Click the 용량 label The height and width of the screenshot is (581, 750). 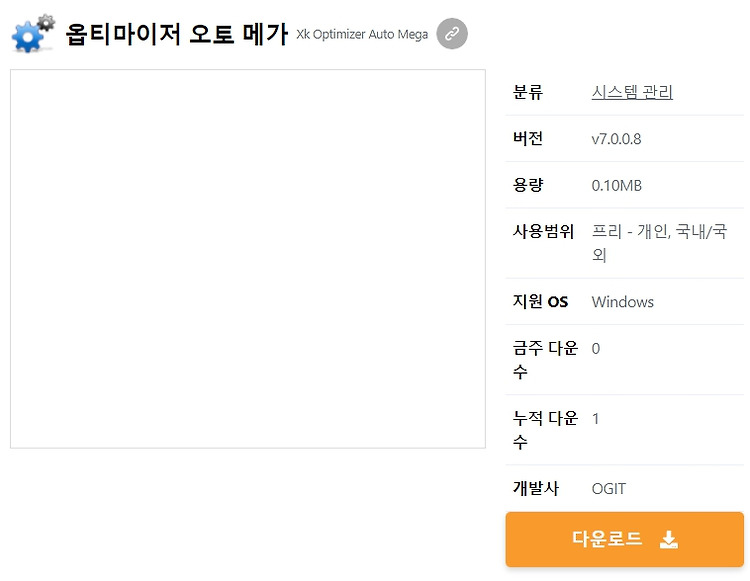[x=528, y=185]
